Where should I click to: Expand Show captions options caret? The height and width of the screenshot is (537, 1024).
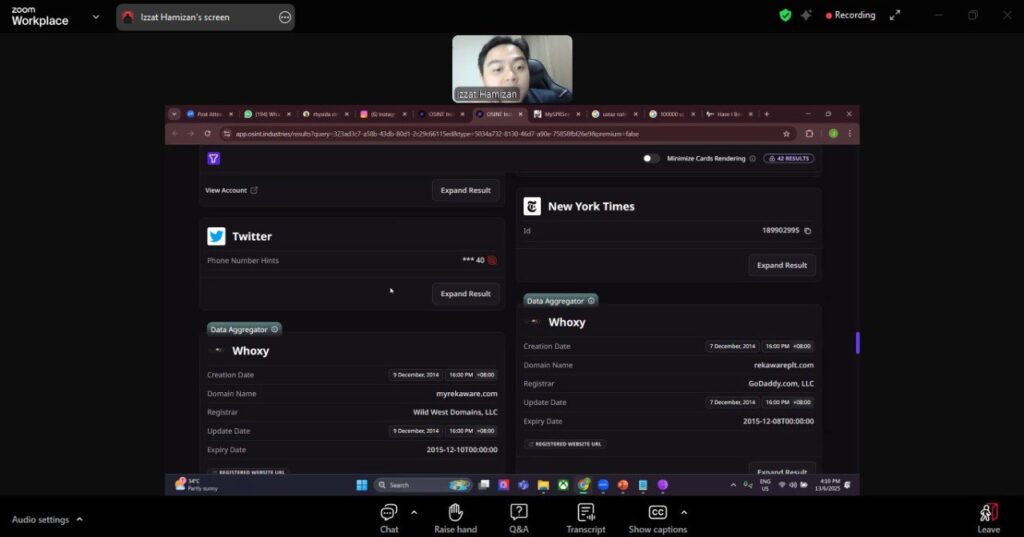coord(684,512)
